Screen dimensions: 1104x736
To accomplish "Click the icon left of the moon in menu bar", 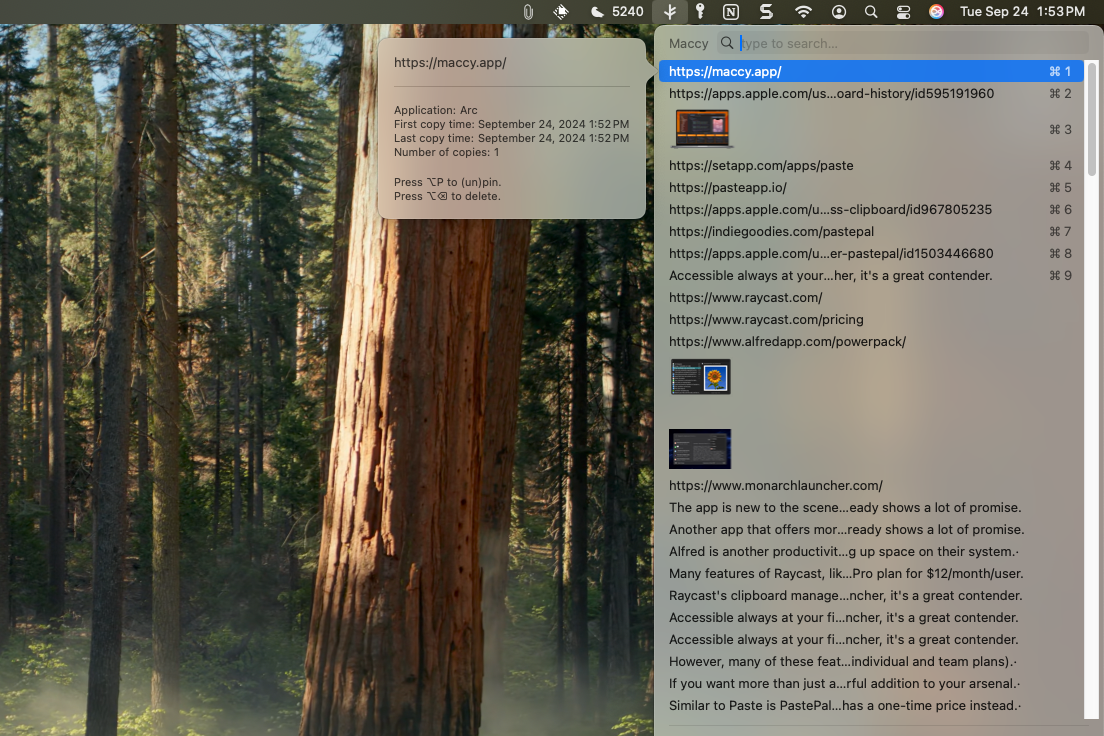I will click(561, 11).
